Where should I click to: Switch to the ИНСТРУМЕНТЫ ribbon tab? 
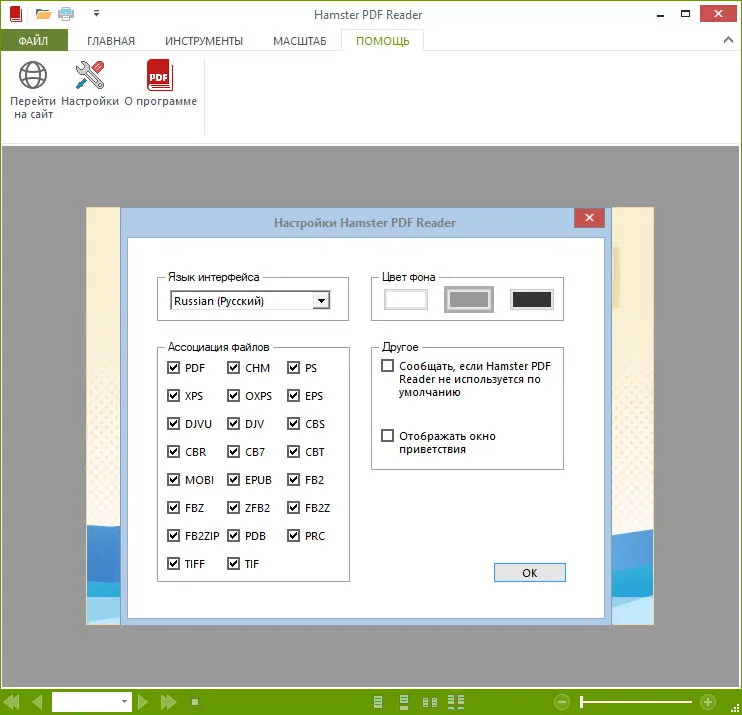pos(203,41)
